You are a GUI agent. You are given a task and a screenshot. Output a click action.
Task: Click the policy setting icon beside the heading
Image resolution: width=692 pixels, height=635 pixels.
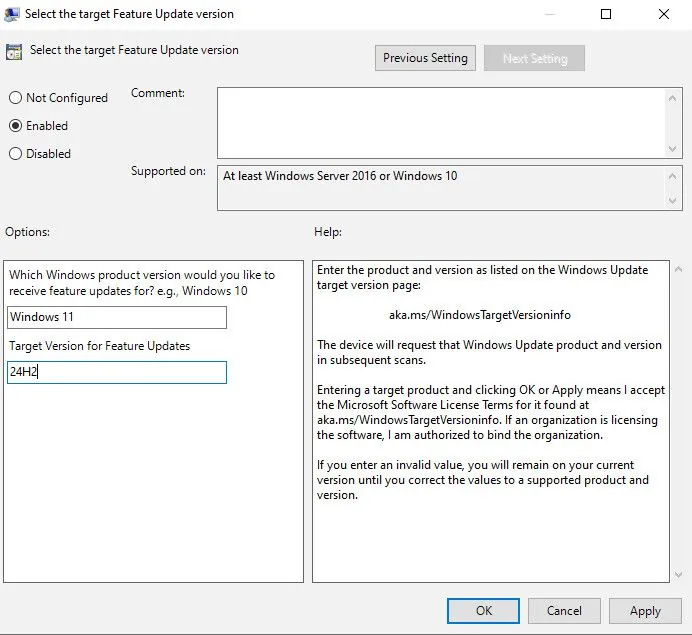tap(14, 51)
